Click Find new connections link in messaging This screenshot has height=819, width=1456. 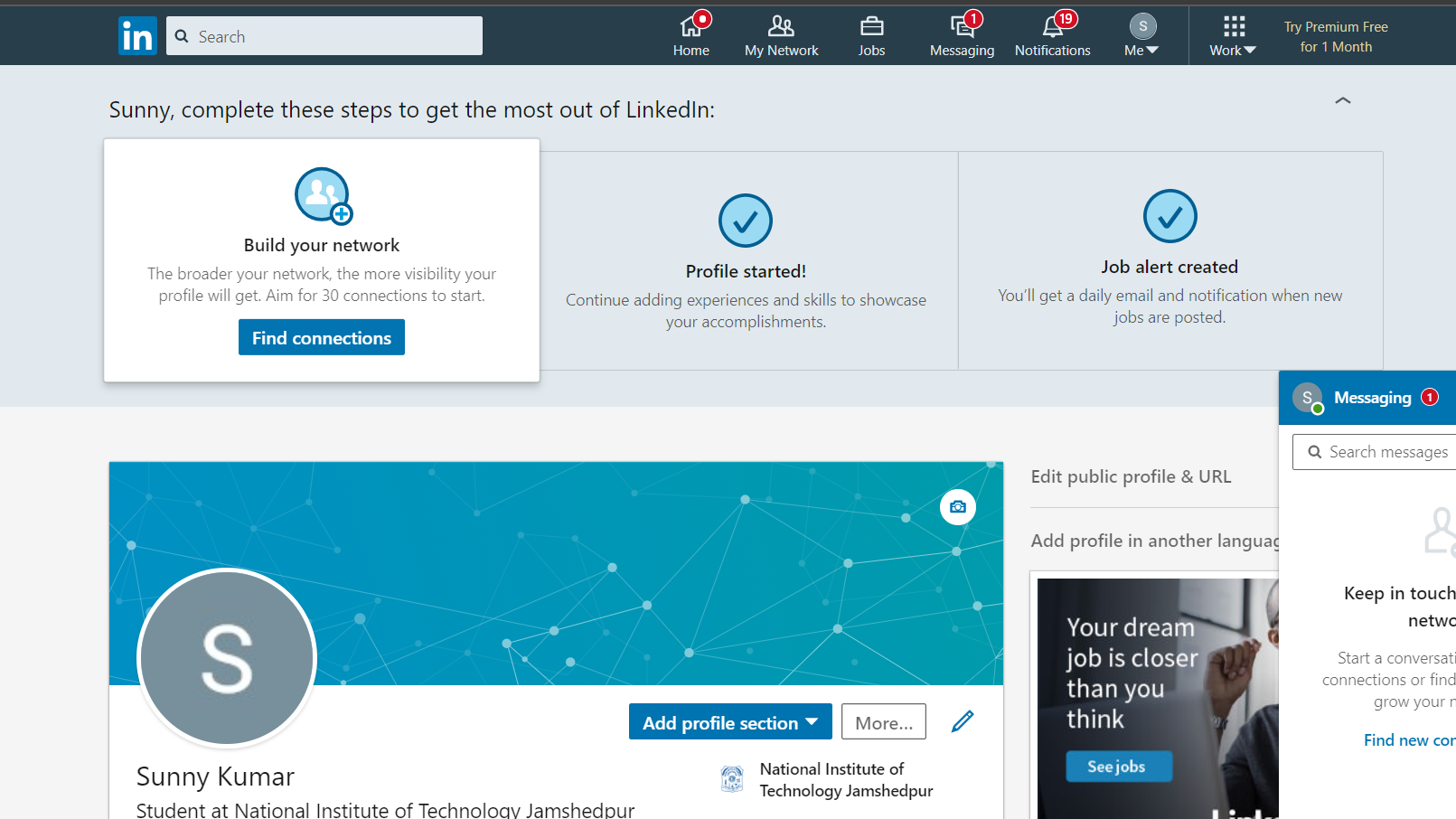(x=1410, y=740)
